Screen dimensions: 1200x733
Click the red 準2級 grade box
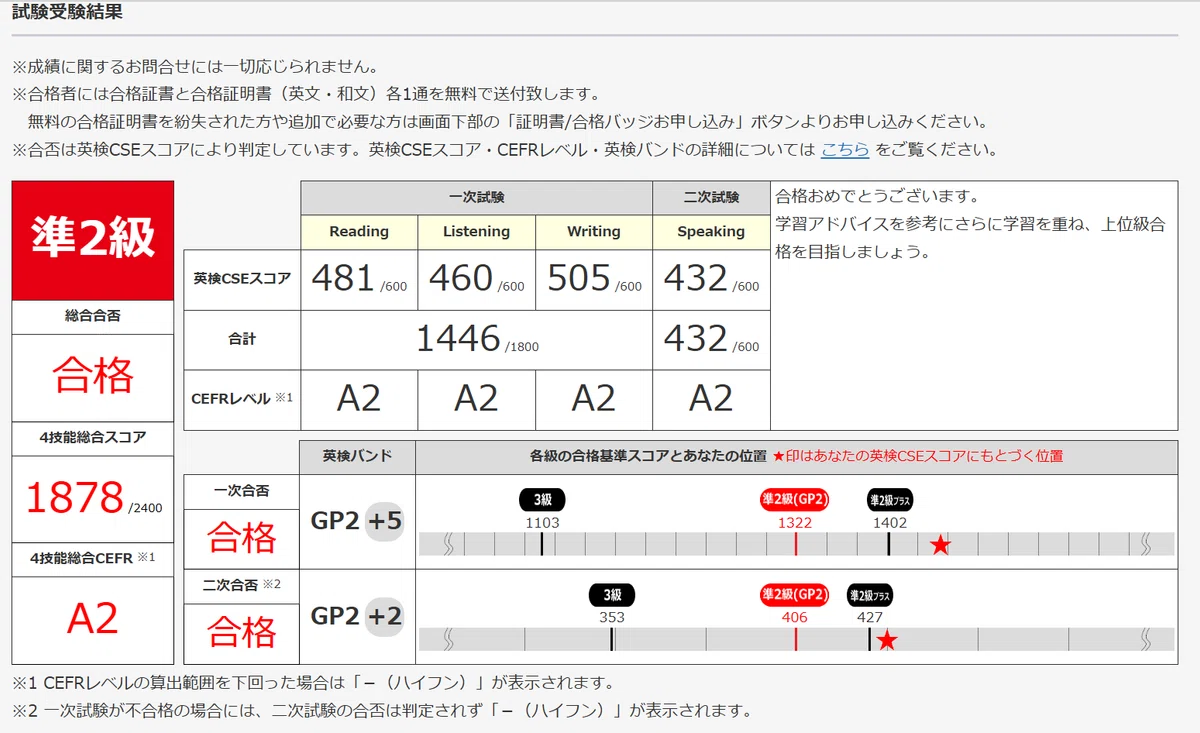[x=93, y=240]
